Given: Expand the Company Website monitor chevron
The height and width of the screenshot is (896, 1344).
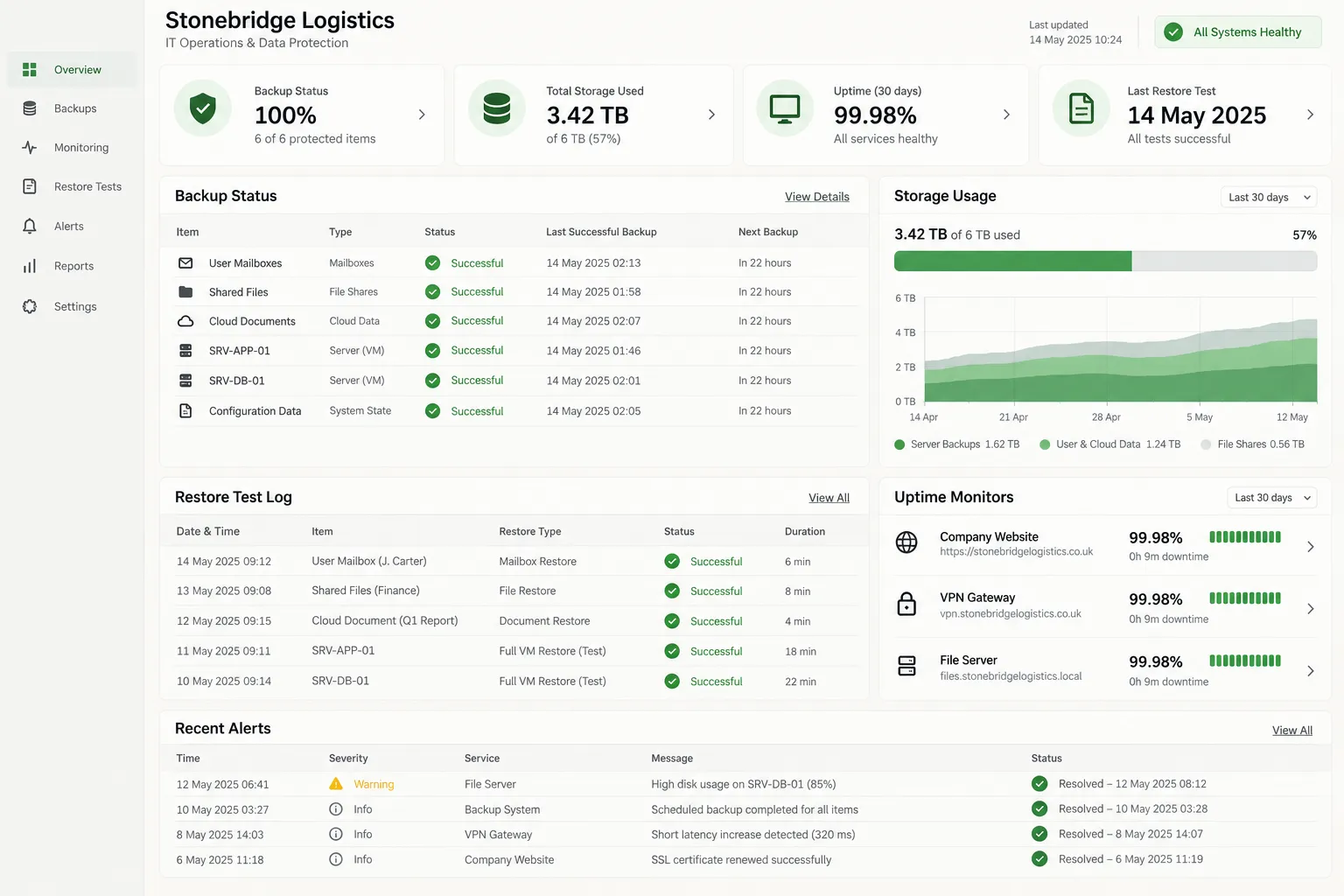Looking at the screenshot, I should (x=1310, y=547).
